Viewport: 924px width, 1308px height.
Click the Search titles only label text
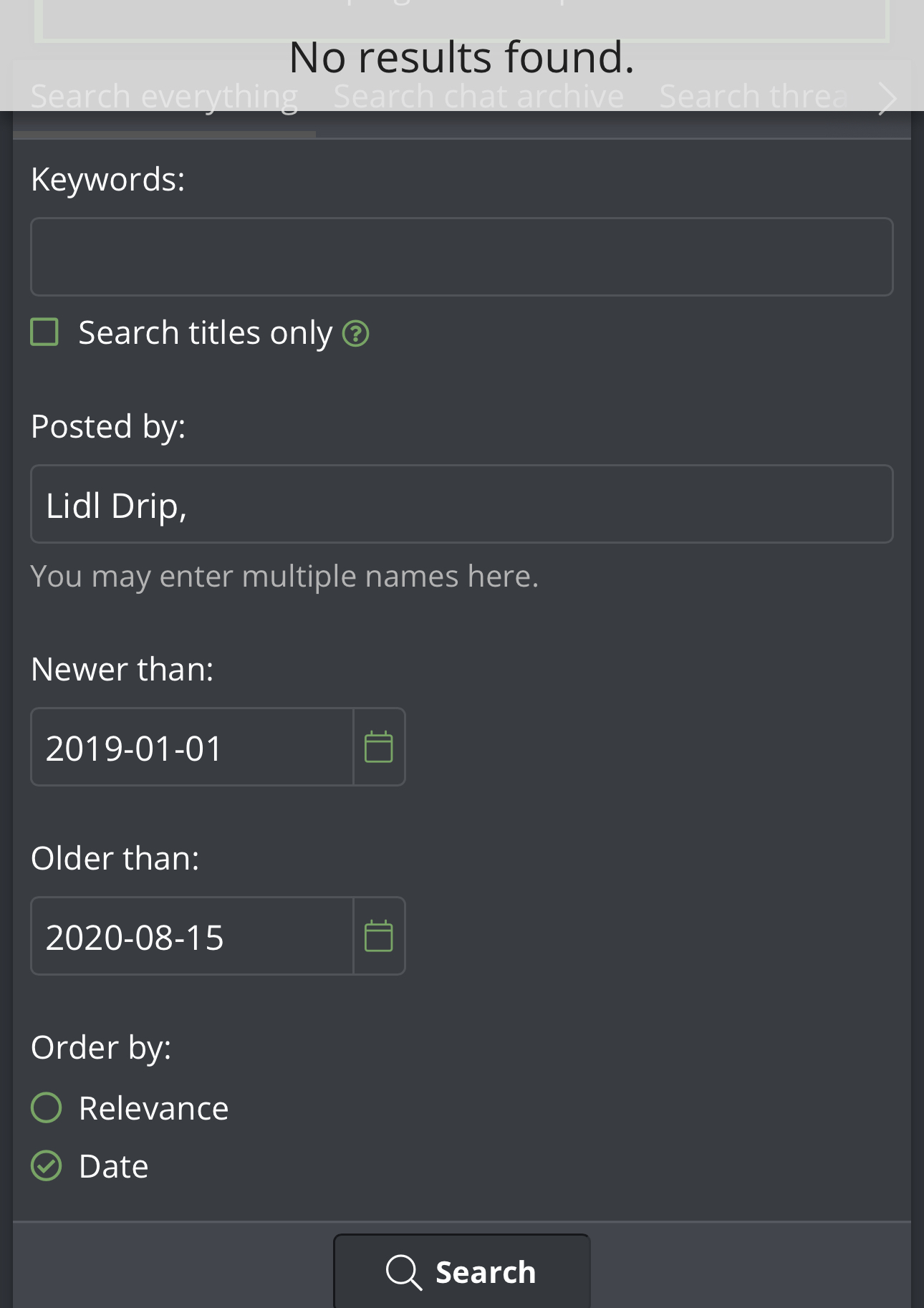coord(205,333)
